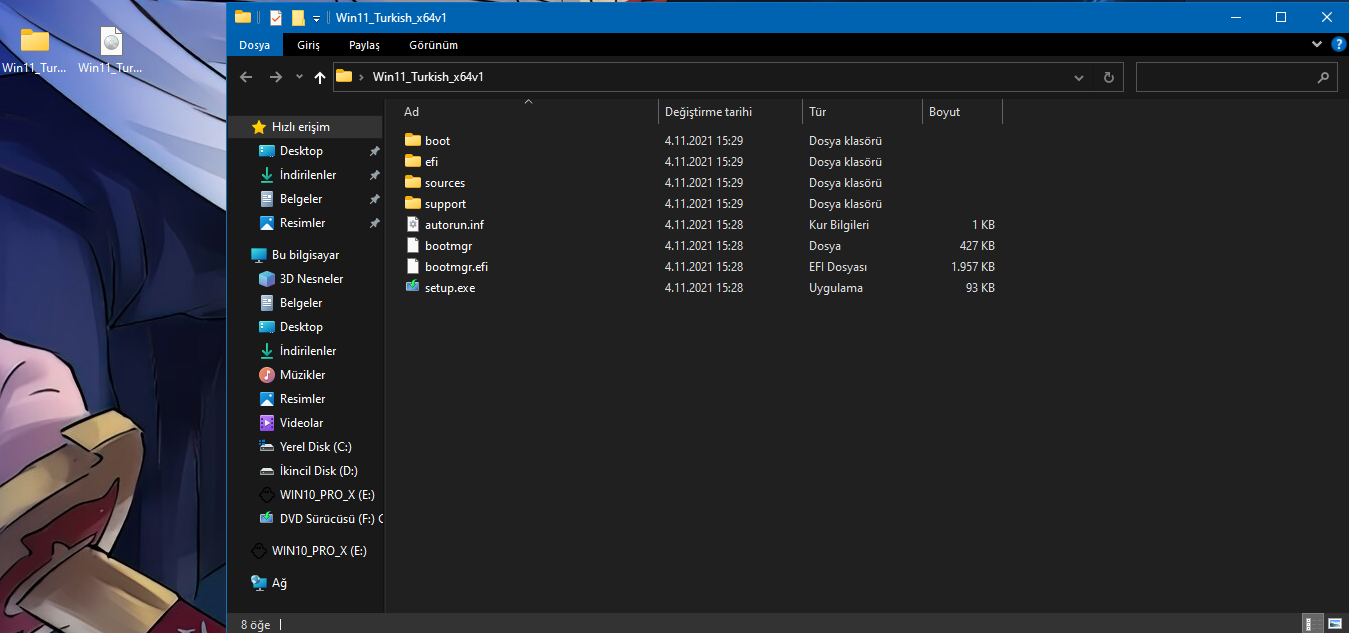Select the autorun.inf file icon

[x=413, y=224]
